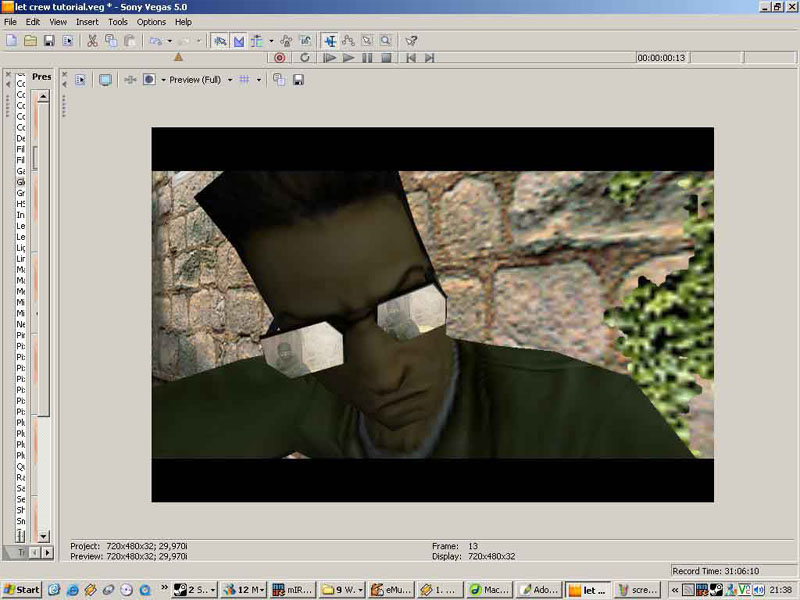Screen dimensions: 800x600
Task: Open the Split Screen View dropdown arrow
Action: [x=163, y=80]
